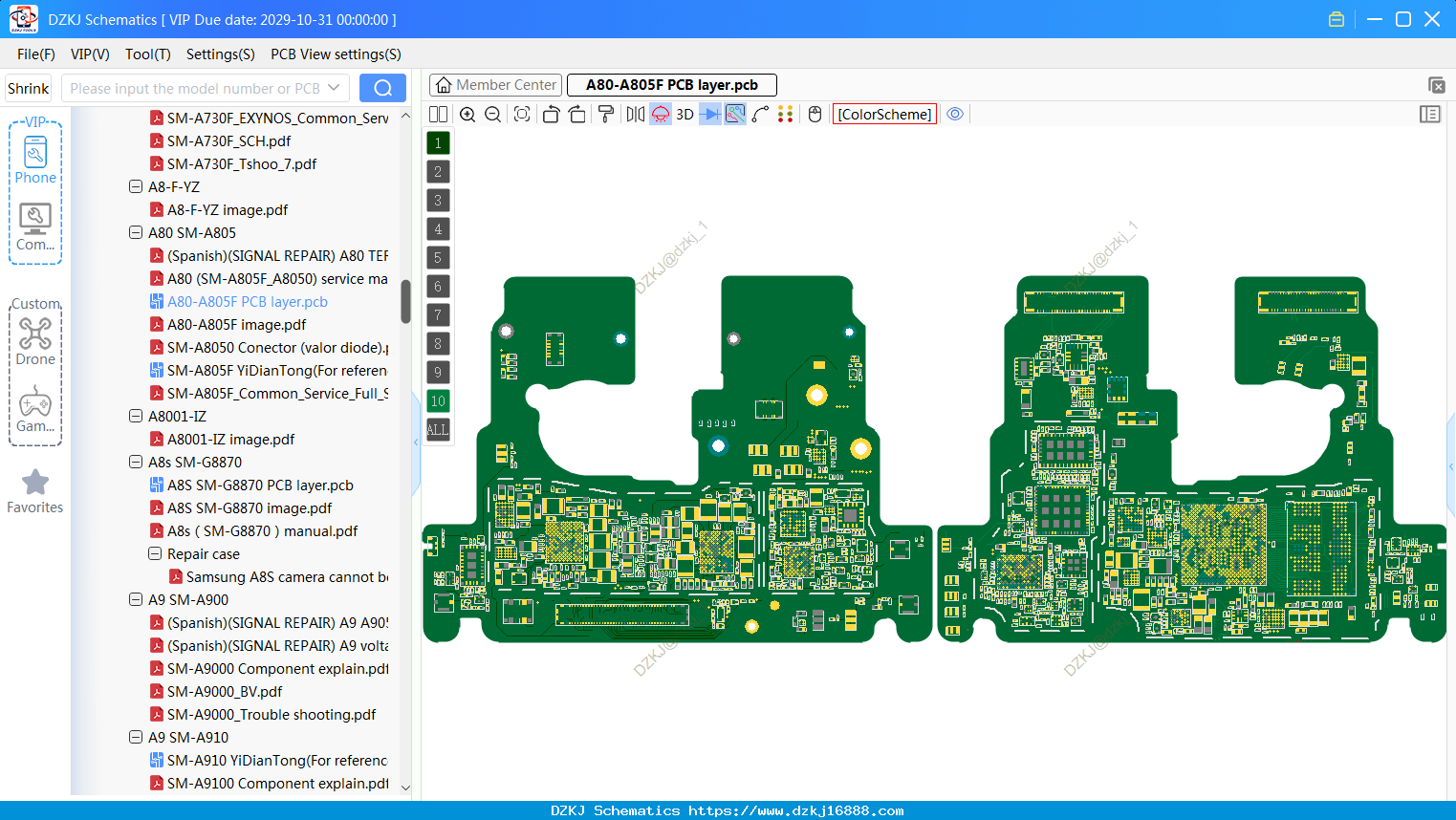Open A80-A805F PCB layer.pcb file

(x=248, y=302)
